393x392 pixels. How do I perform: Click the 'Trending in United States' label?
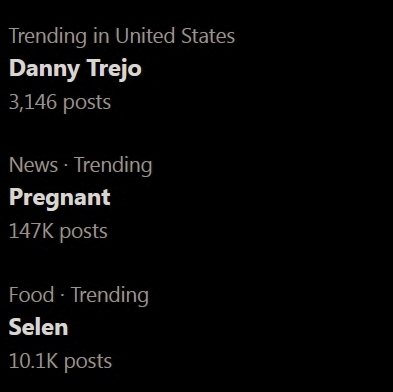point(122,36)
